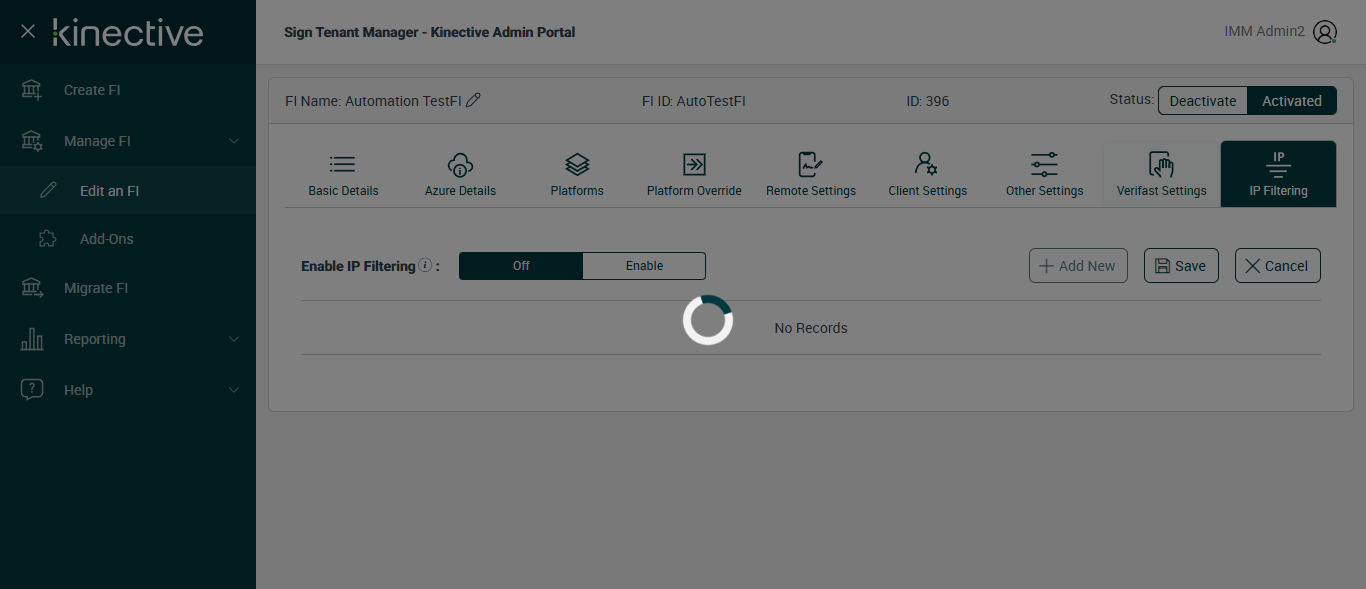Click the Add New button

[x=1078, y=266]
